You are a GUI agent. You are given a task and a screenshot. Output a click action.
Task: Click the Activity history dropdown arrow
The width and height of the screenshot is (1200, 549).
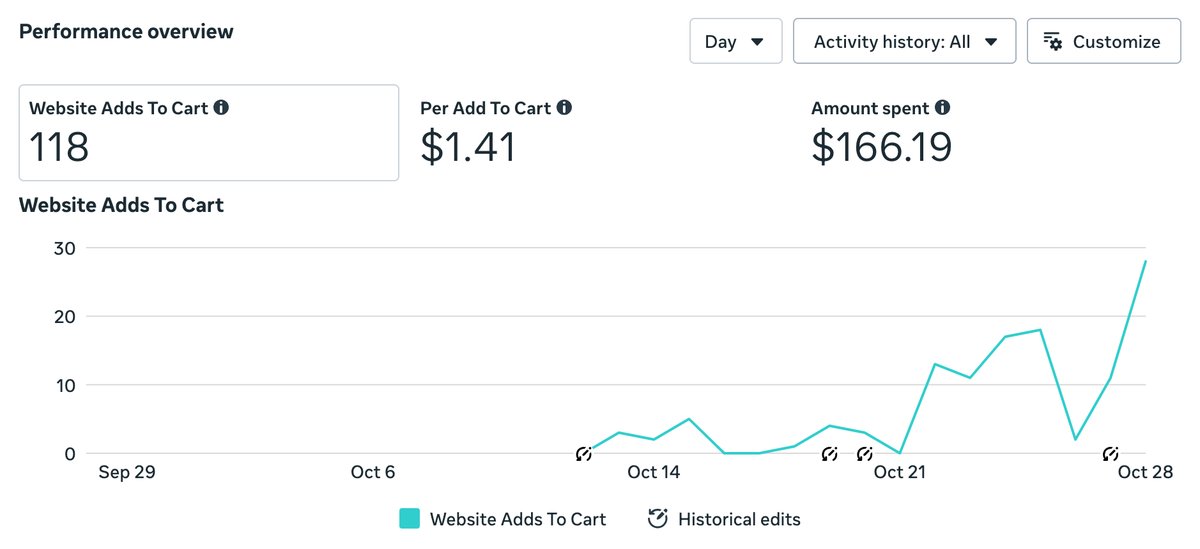tap(991, 42)
